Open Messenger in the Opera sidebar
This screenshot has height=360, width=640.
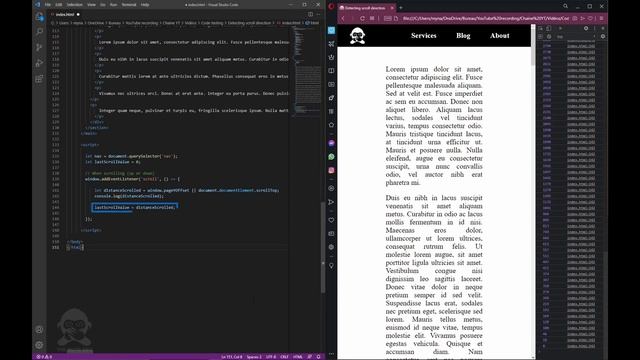[331, 143]
